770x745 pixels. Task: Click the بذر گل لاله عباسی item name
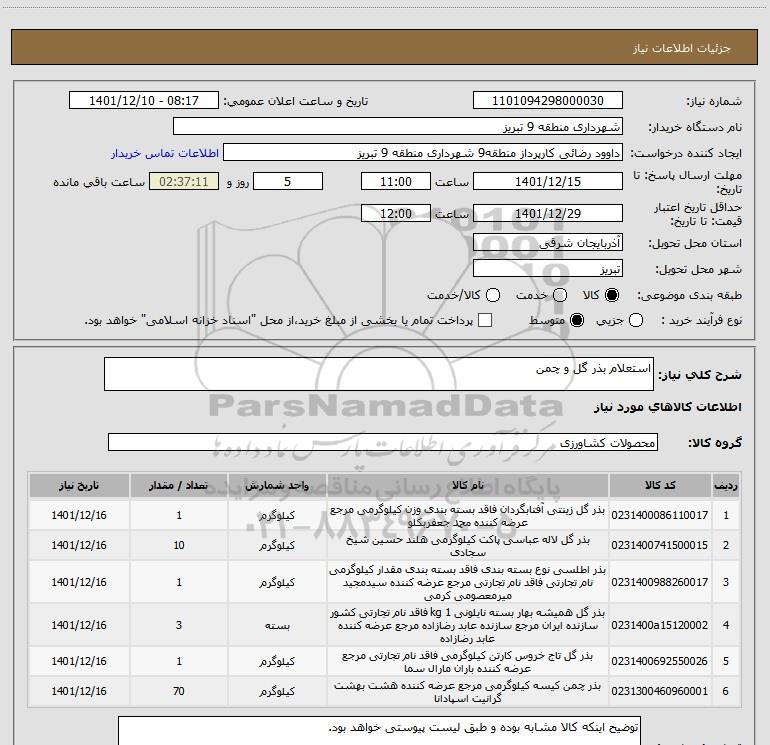click(468, 546)
